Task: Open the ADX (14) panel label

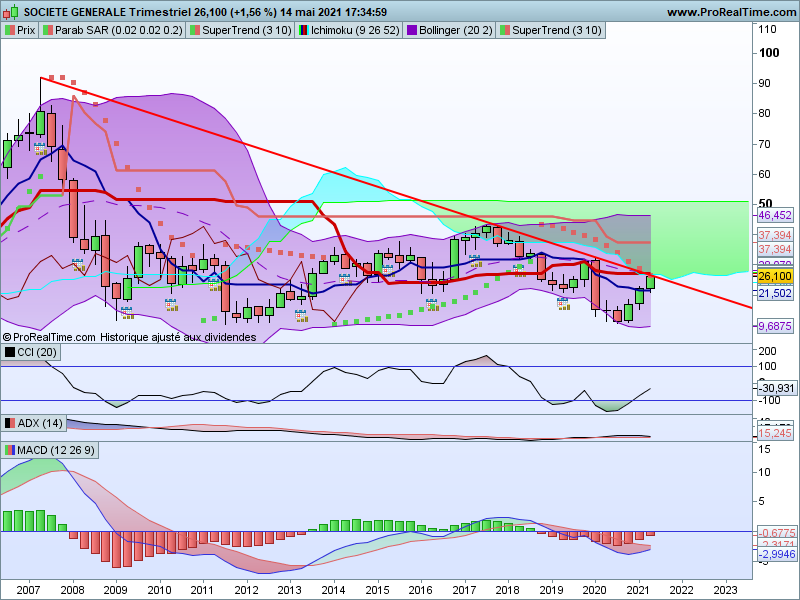Action: (x=34, y=423)
